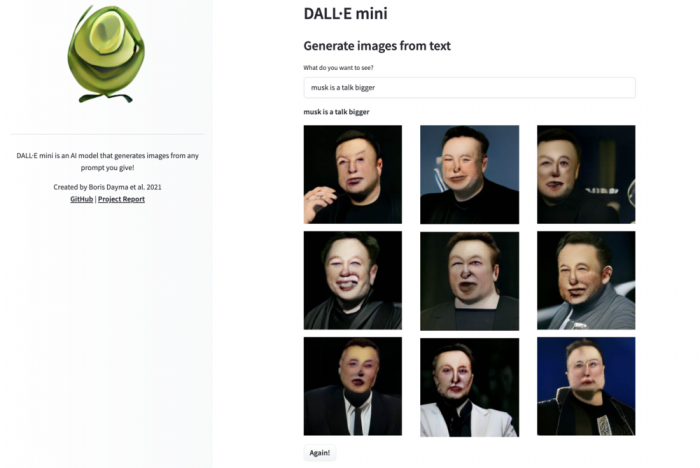Click the 'What do you want to see?' text field
The image size is (700, 468).
coord(469,88)
